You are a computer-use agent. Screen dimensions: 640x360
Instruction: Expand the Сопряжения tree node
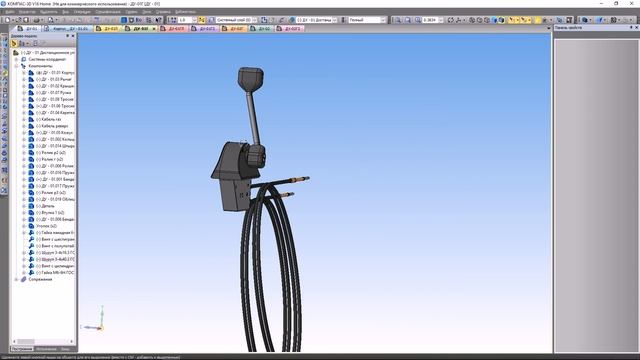click(x=16, y=279)
